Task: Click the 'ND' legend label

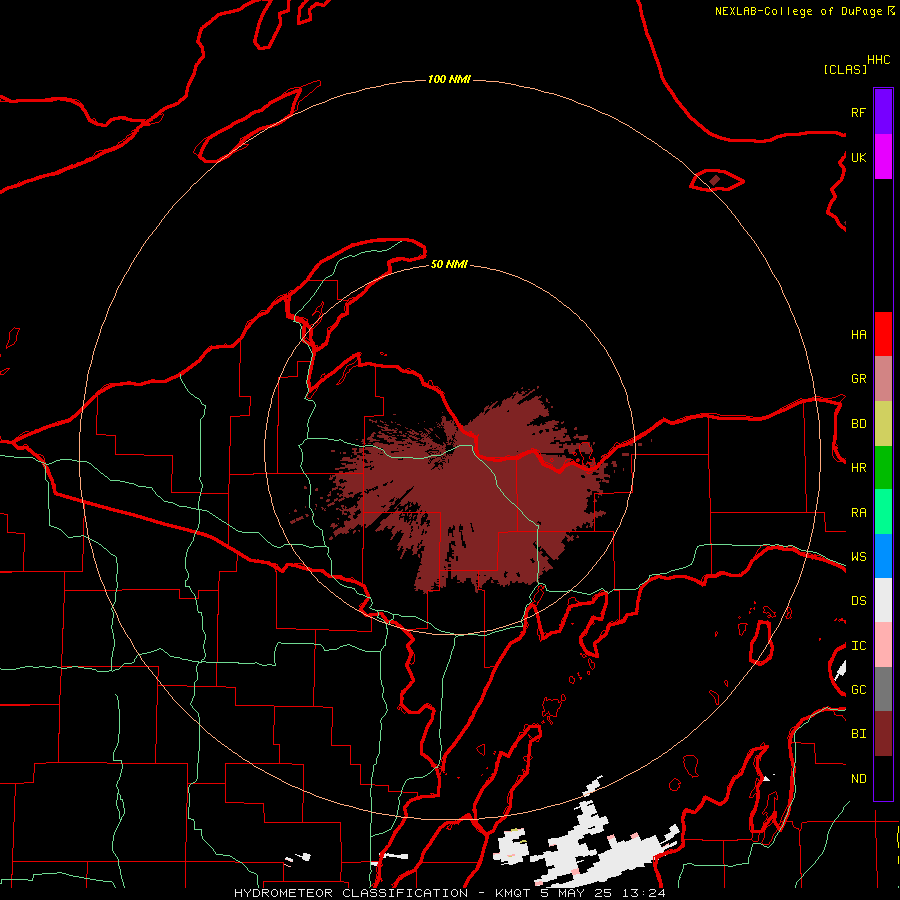Action: click(858, 779)
